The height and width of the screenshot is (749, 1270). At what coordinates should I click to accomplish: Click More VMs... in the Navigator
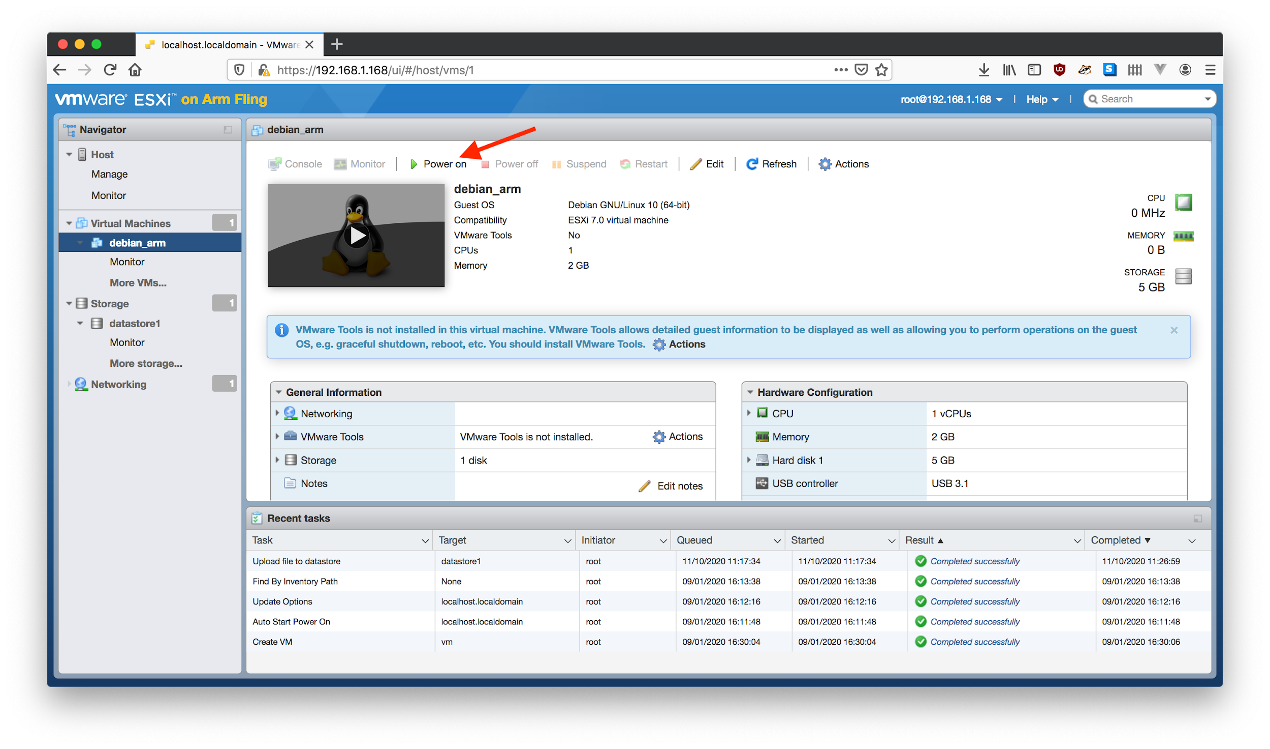pos(137,283)
